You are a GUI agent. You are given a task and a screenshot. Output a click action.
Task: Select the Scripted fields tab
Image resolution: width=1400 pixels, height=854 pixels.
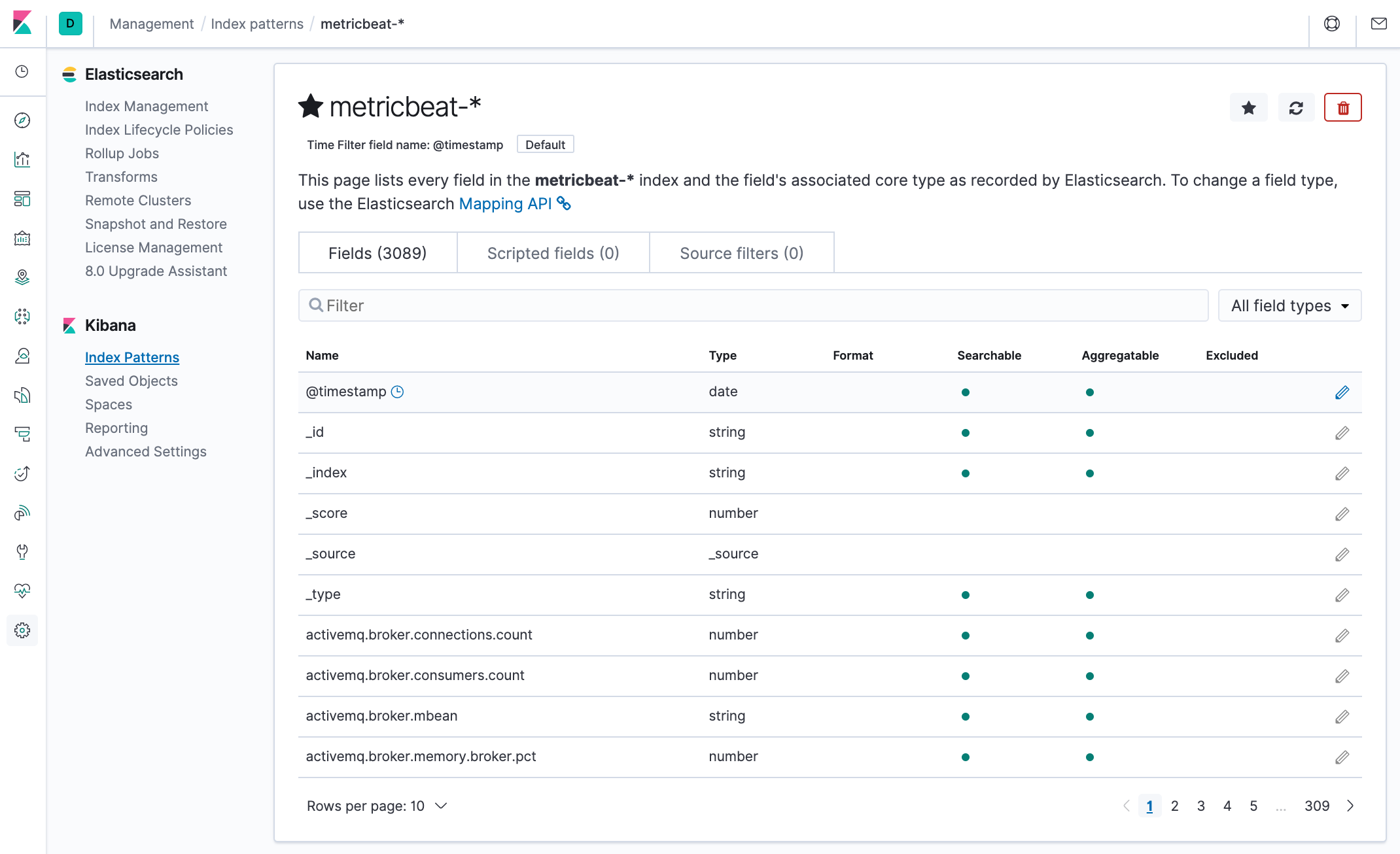(x=553, y=253)
